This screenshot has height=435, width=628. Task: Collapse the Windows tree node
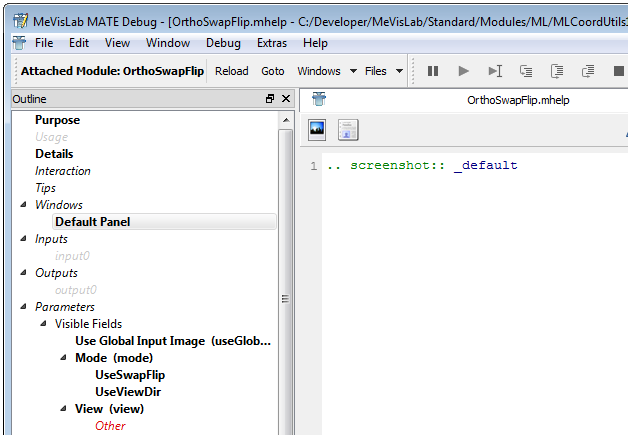pyautogui.click(x=24, y=205)
